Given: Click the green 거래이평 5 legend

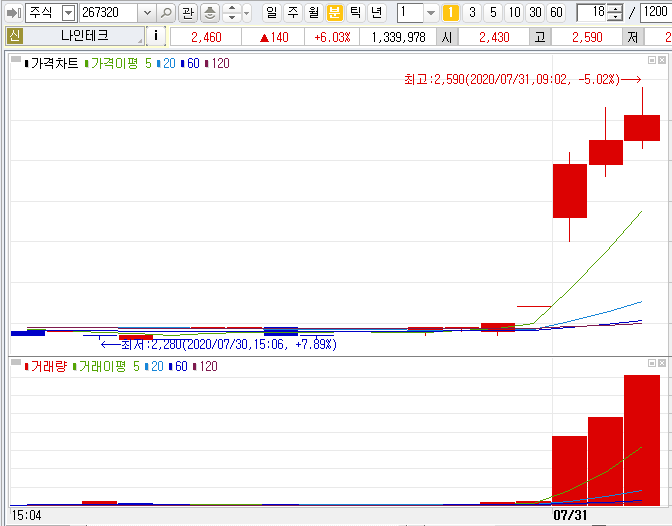Looking at the screenshot, I should point(106,366).
